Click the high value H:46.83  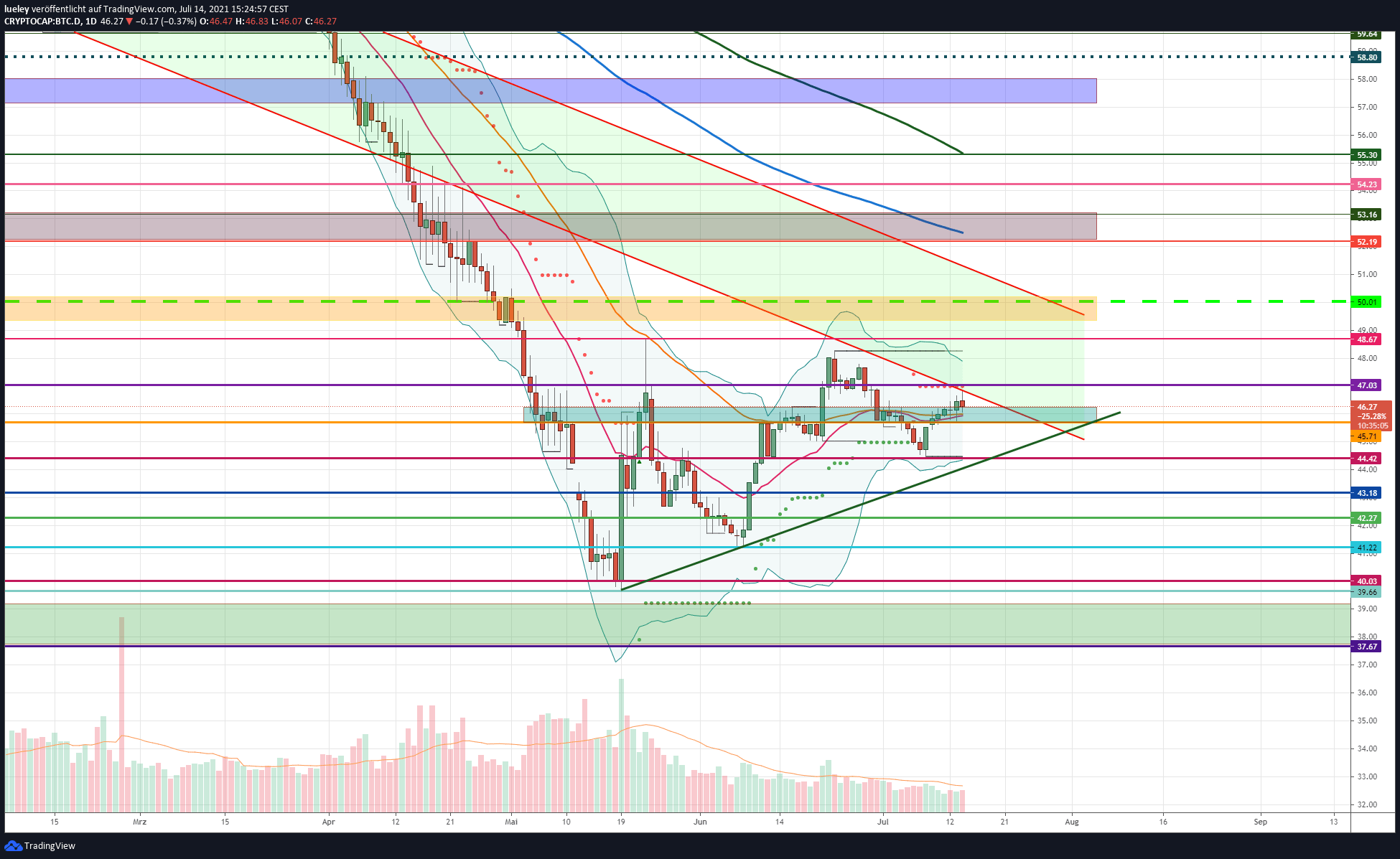[252, 22]
